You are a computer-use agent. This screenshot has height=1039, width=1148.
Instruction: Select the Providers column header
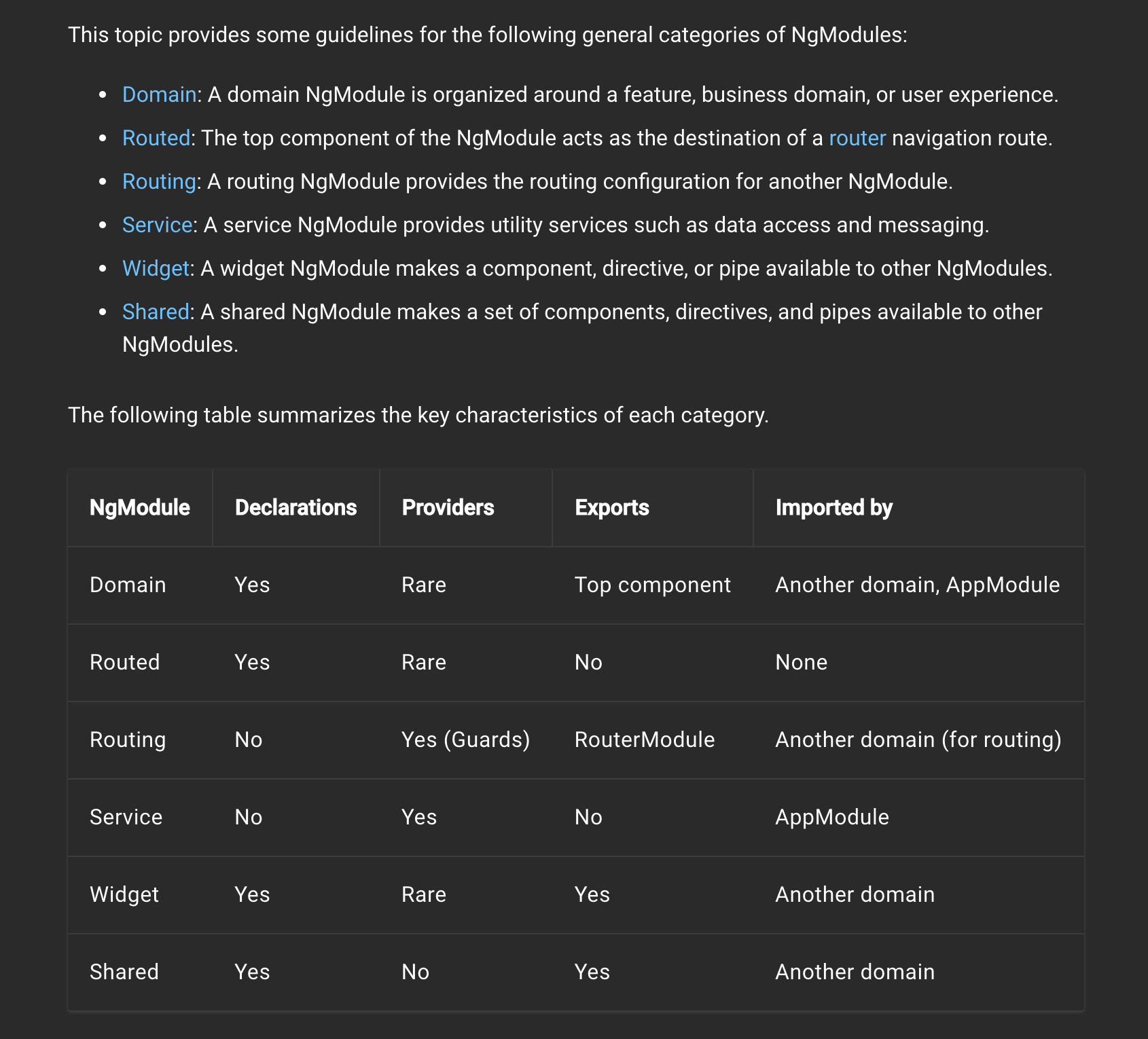pos(448,507)
